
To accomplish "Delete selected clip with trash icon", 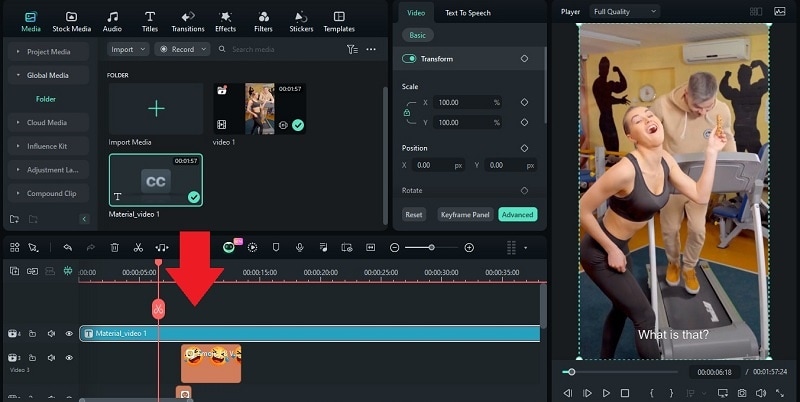I will [114, 247].
